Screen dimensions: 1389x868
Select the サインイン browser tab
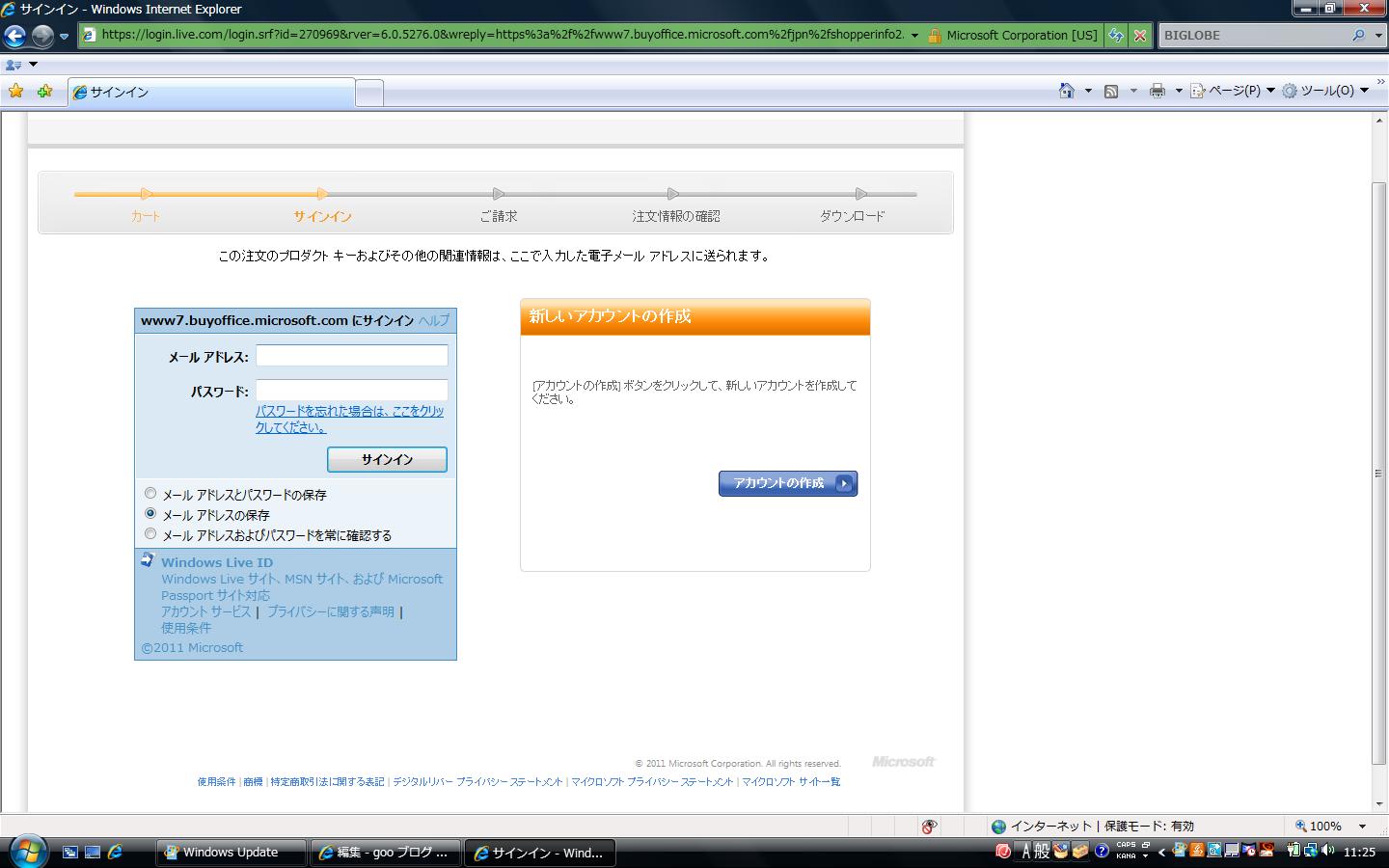pos(212,93)
